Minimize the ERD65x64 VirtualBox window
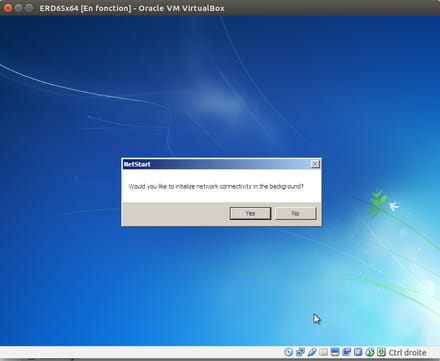The height and width of the screenshot is (361, 440). (18, 8)
